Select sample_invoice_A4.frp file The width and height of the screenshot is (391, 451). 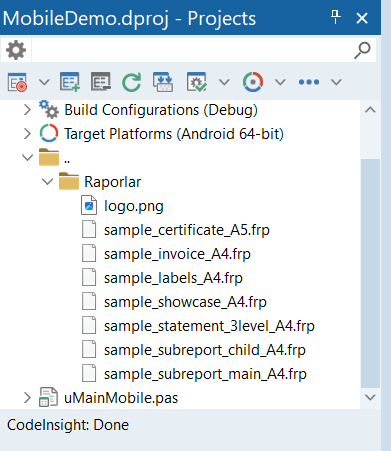[177, 254]
